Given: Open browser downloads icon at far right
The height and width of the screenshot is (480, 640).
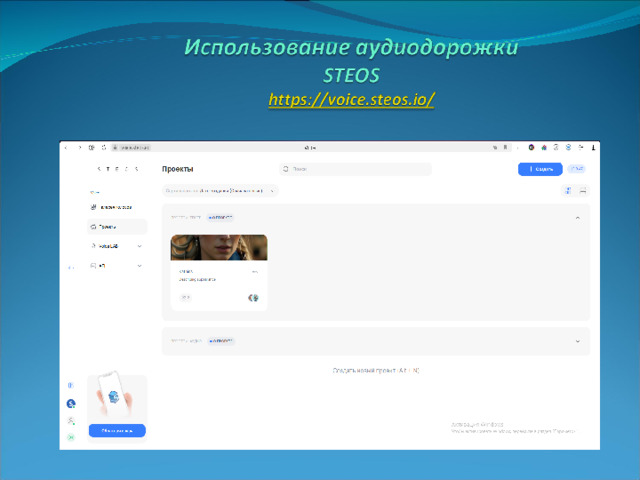Looking at the screenshot, I should pos(593,147).
